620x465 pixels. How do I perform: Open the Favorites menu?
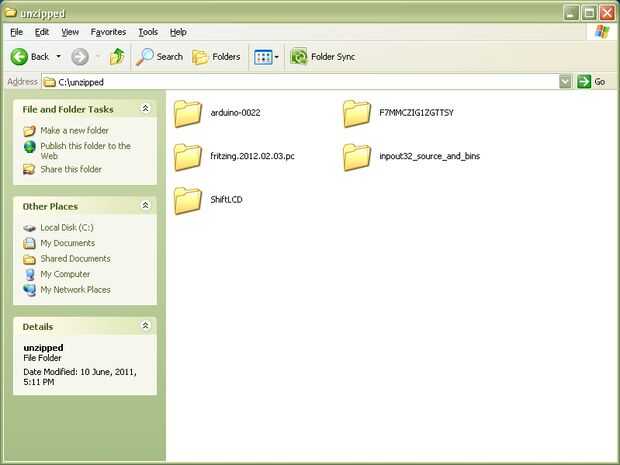(x=108, y=32)
